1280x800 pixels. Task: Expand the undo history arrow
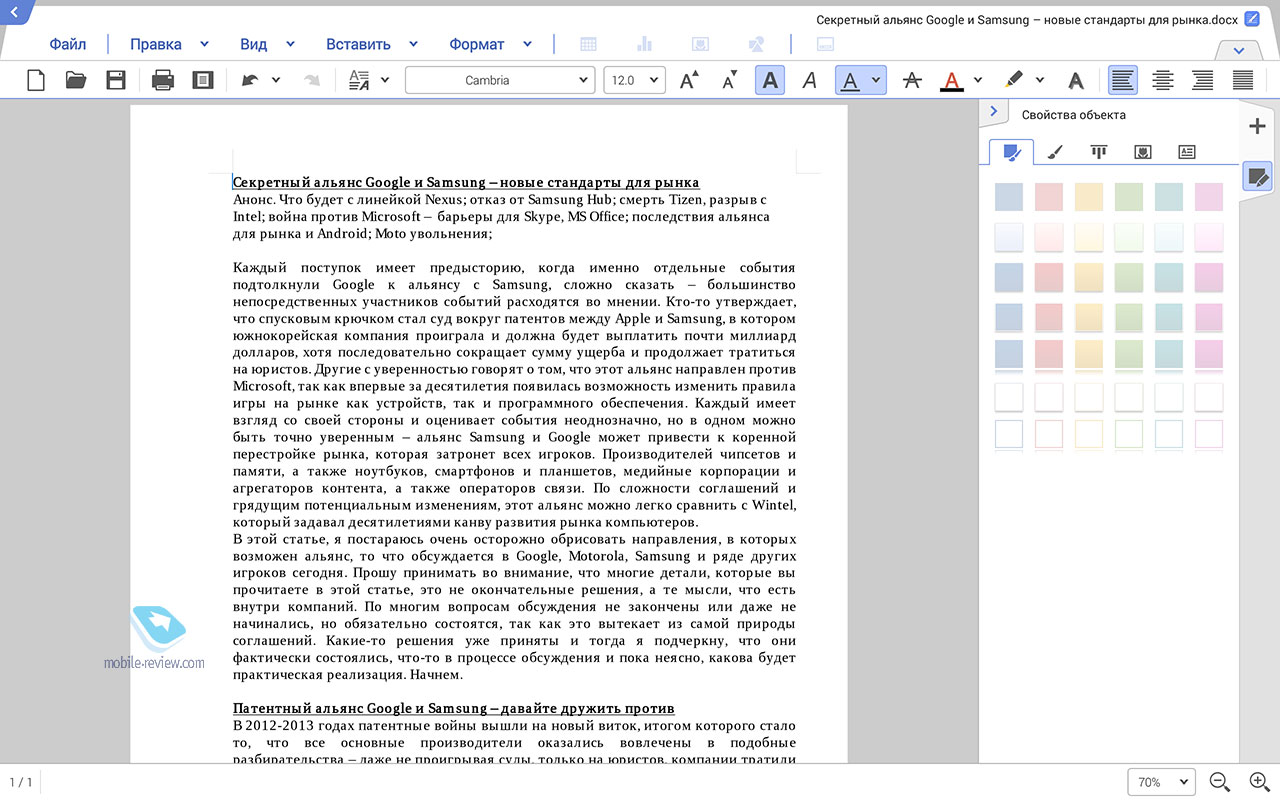coord(276,80)
